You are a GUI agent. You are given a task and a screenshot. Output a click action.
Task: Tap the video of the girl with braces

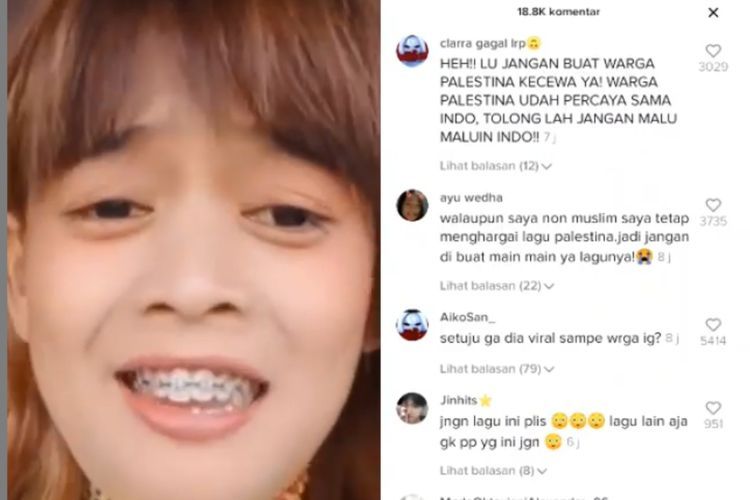pyautogui.click(x=194, y=250)
